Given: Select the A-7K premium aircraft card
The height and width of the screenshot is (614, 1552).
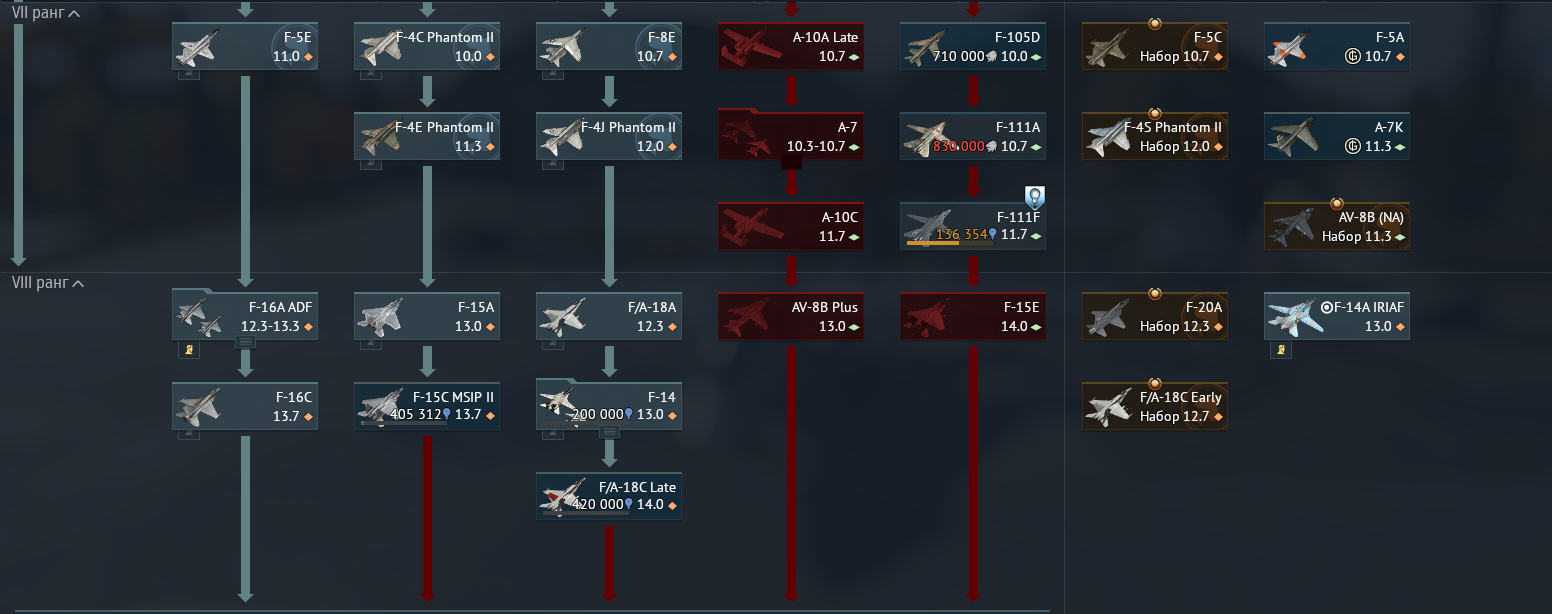Looking at the screenshot, I should (x=1337, y=136).
